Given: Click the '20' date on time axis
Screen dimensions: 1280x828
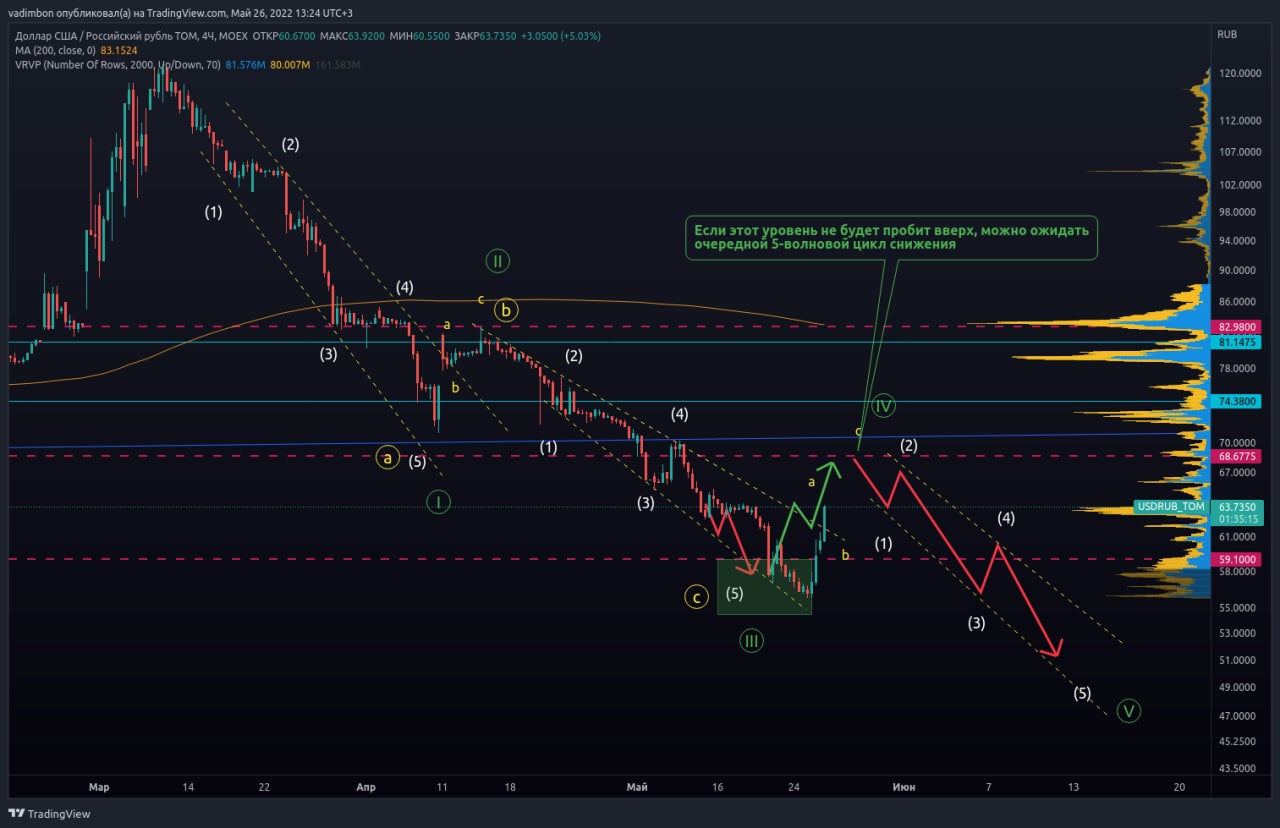Looking at the screenshot, I should (1180, 788).
